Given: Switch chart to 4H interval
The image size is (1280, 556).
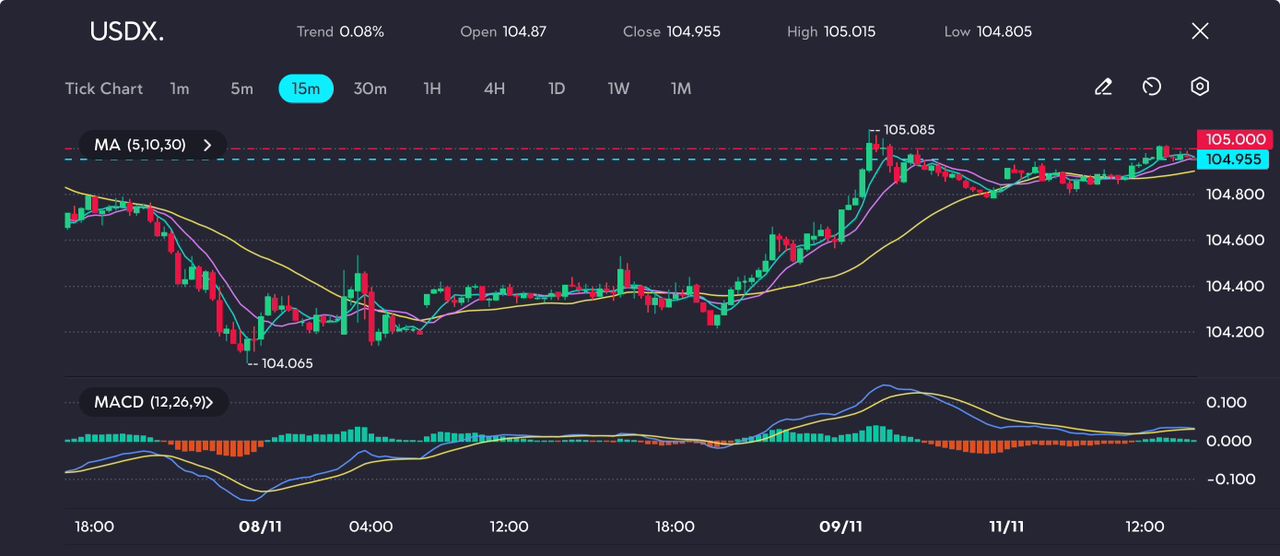Looking at the screenshot, I should tap(494, 88).
